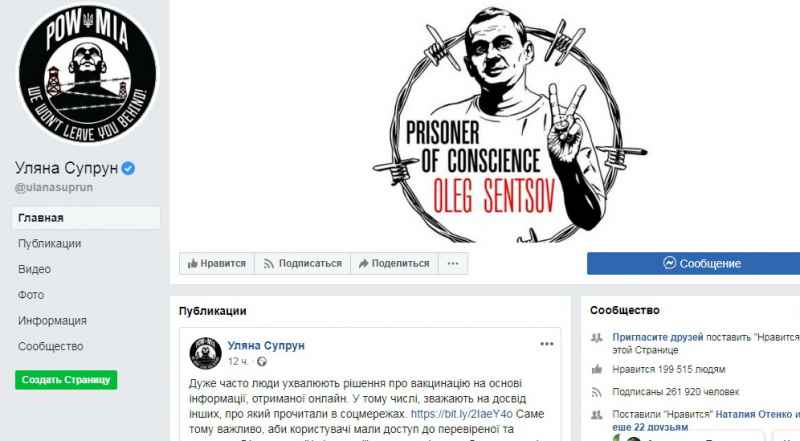Open the Главная tab in the sidebar
800x441 pixels.
(x=86, y=218)
